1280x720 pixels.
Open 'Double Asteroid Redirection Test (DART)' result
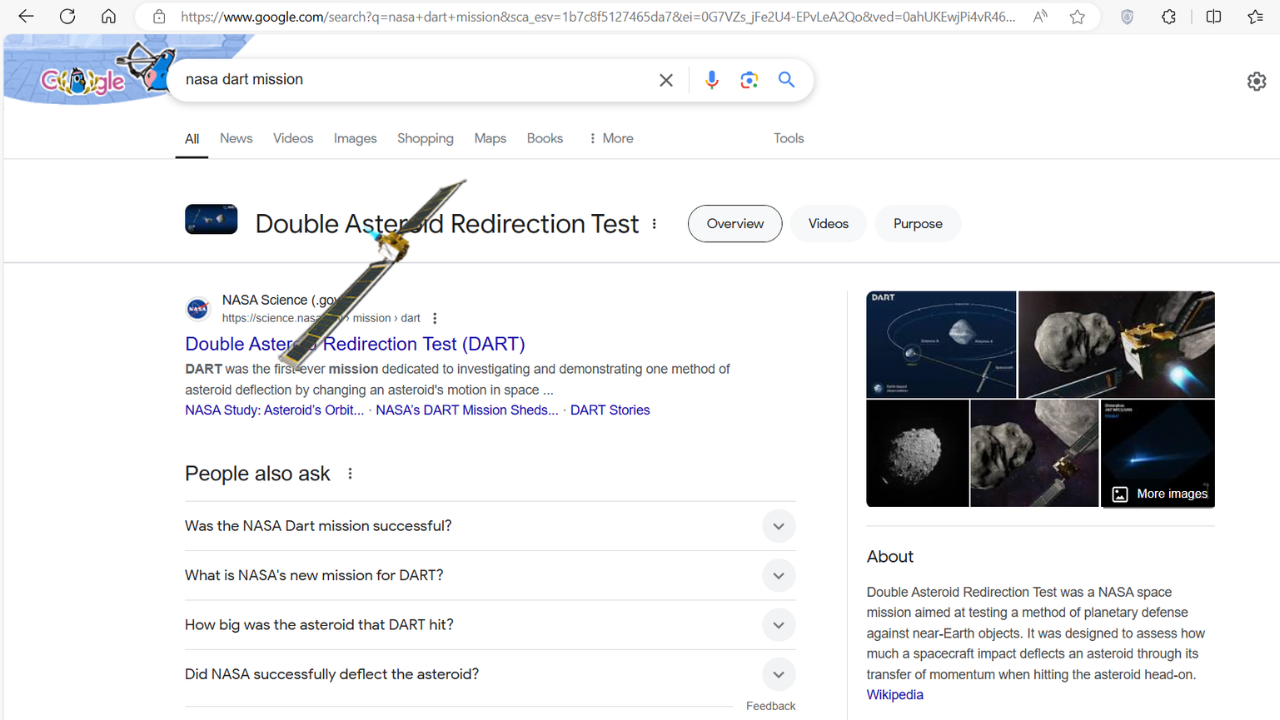click(355, 344)
